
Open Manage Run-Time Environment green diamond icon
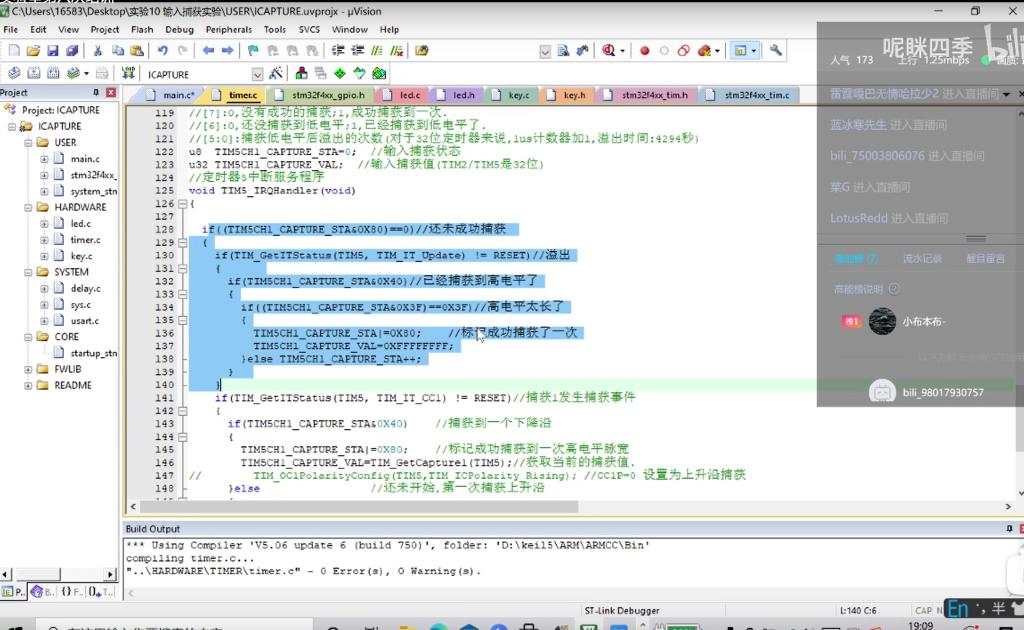340,73
